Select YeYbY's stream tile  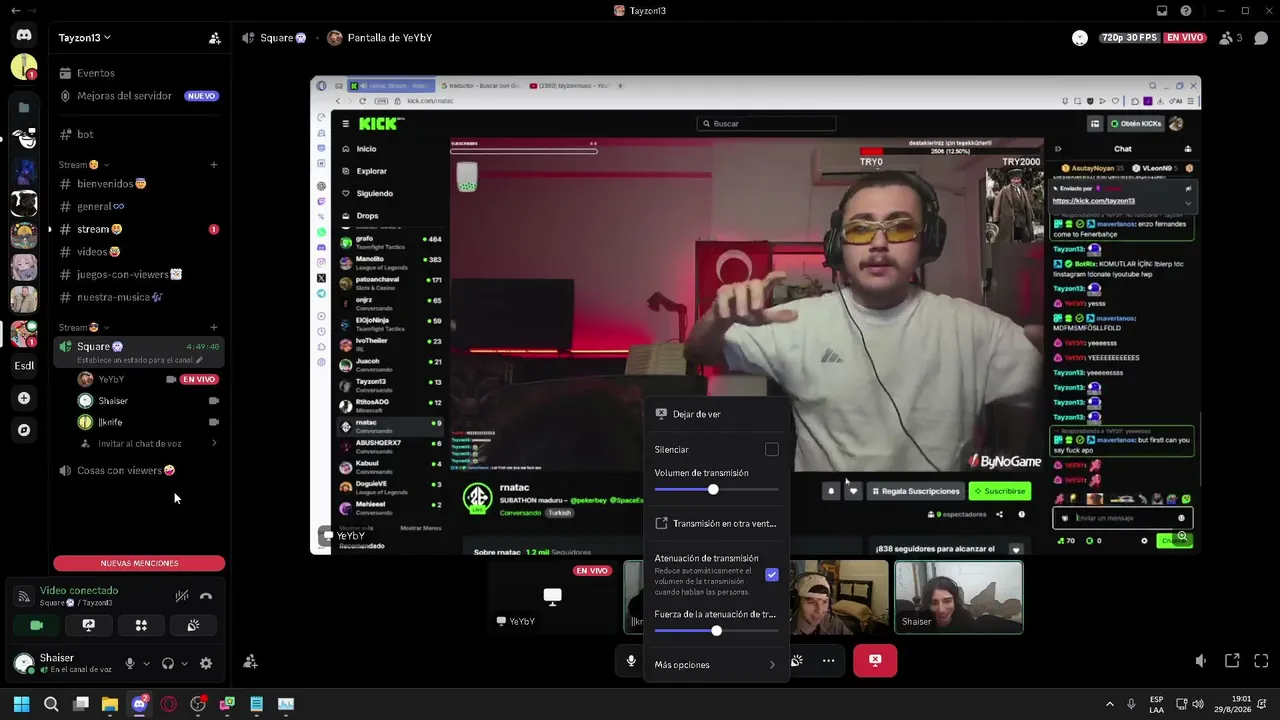552,597
